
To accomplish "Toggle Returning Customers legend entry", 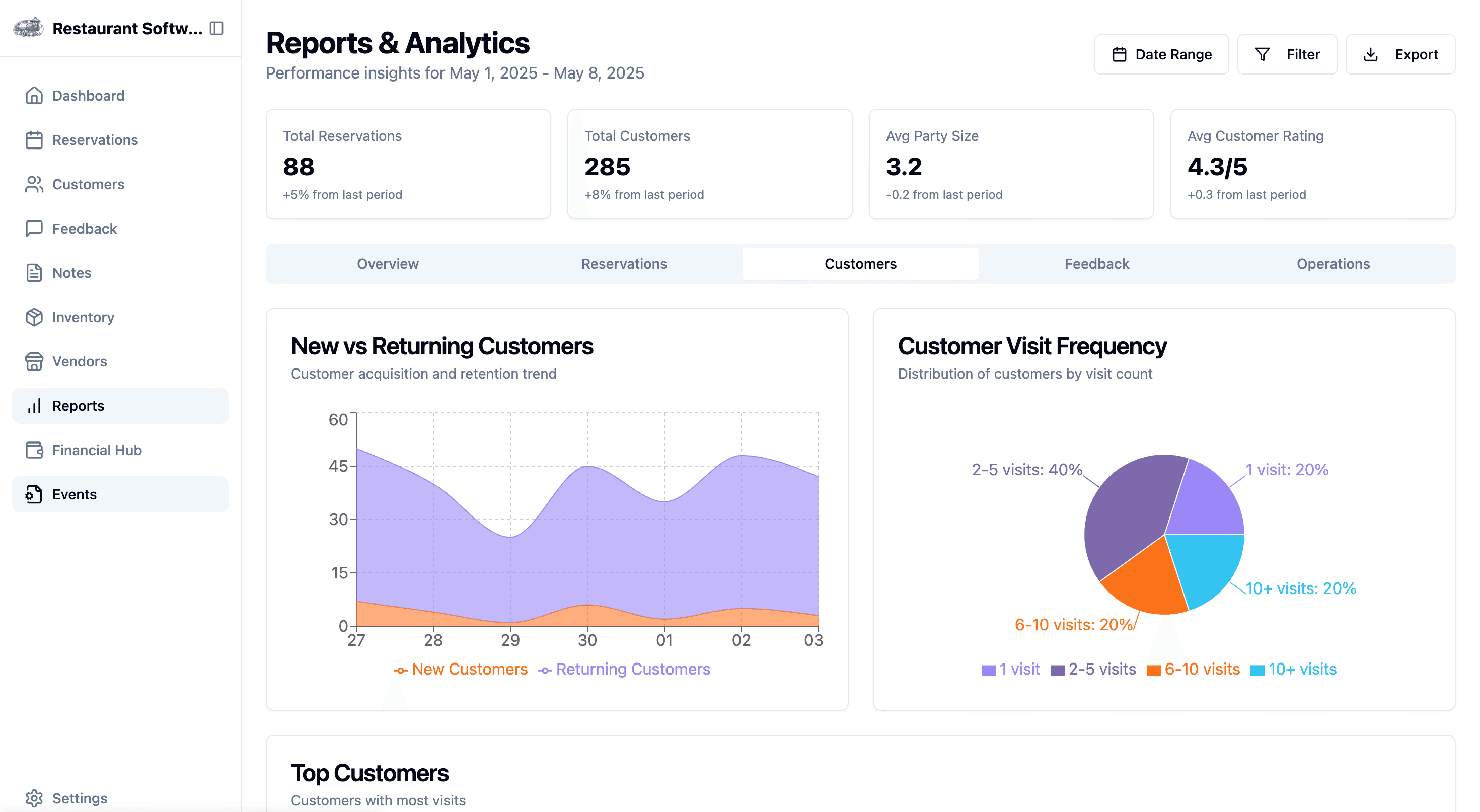I will (624, 669).
